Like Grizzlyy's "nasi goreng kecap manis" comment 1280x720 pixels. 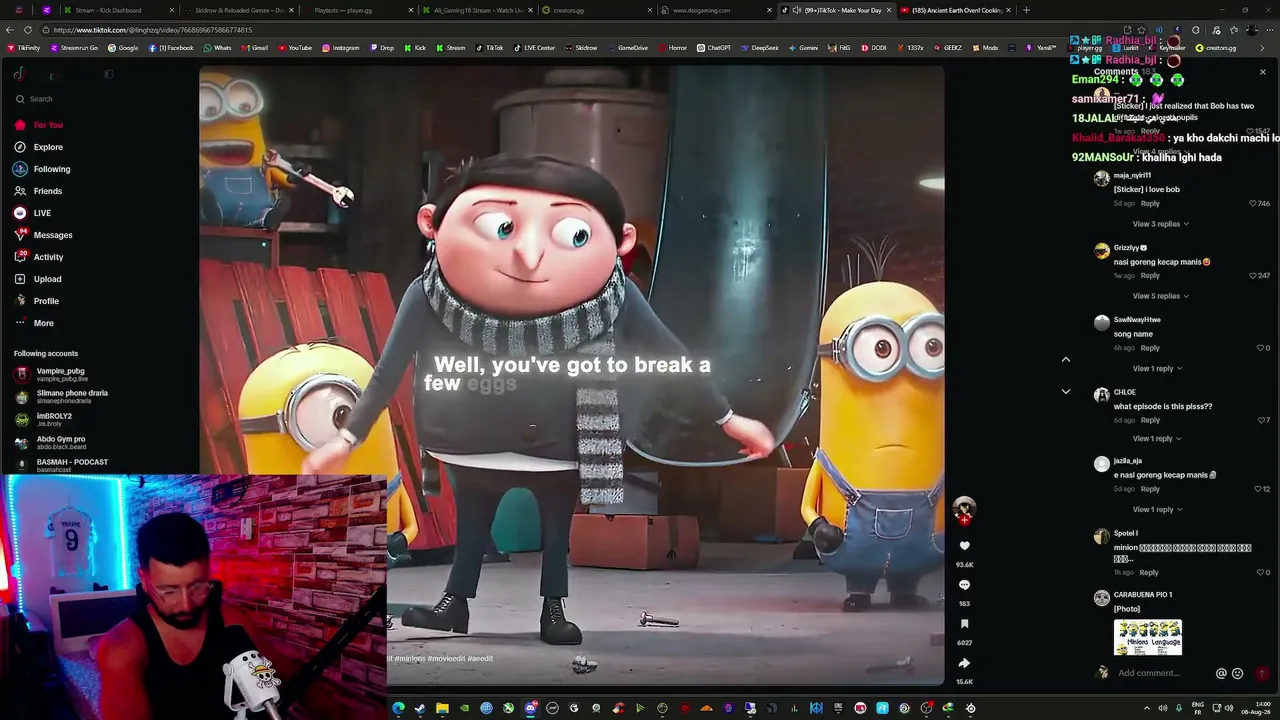pyautogui.click(x=1253, y=276)
